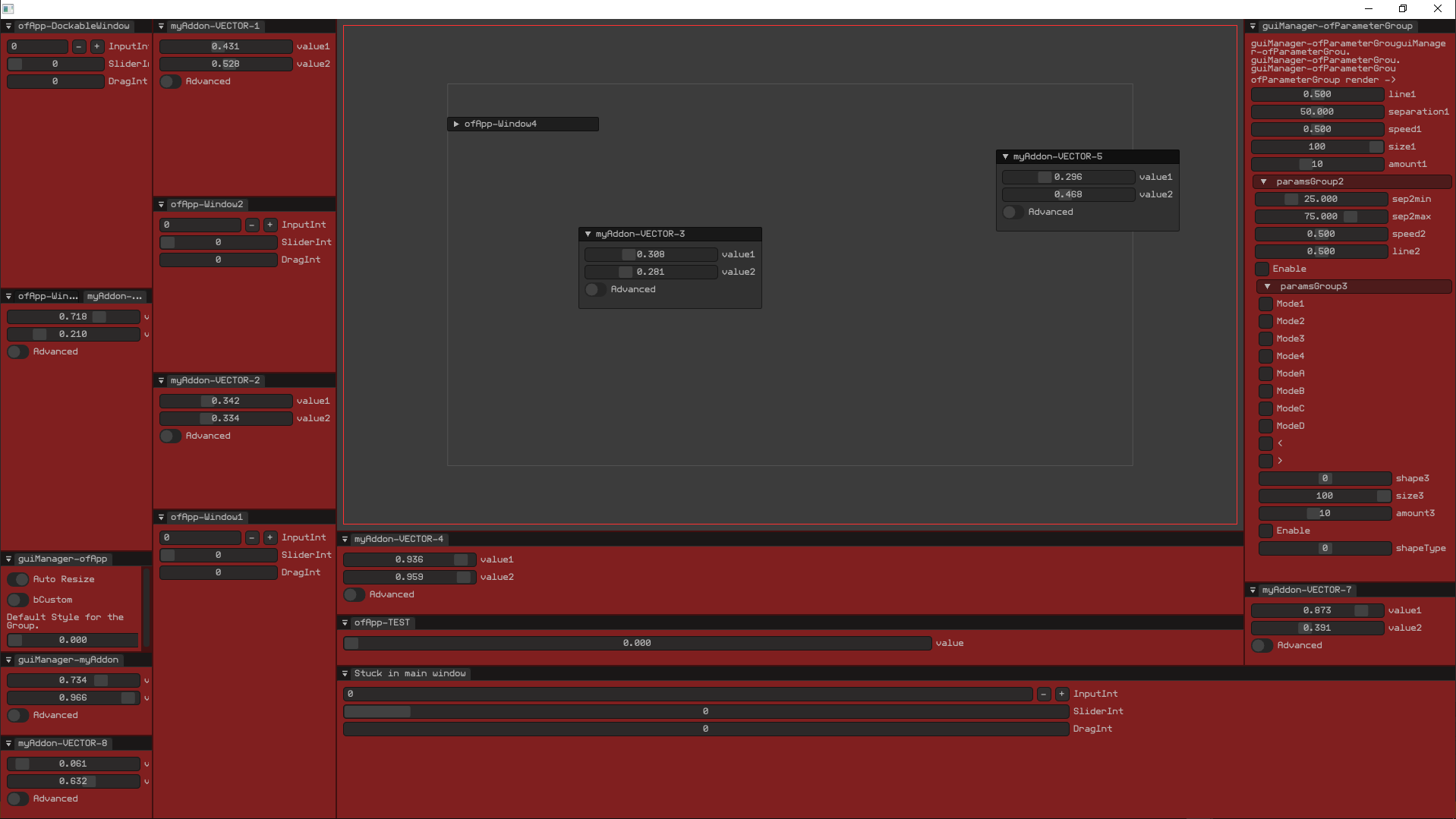Toggle Advanced in myAddon-VECTOR-3

click(x=595, y=289)
